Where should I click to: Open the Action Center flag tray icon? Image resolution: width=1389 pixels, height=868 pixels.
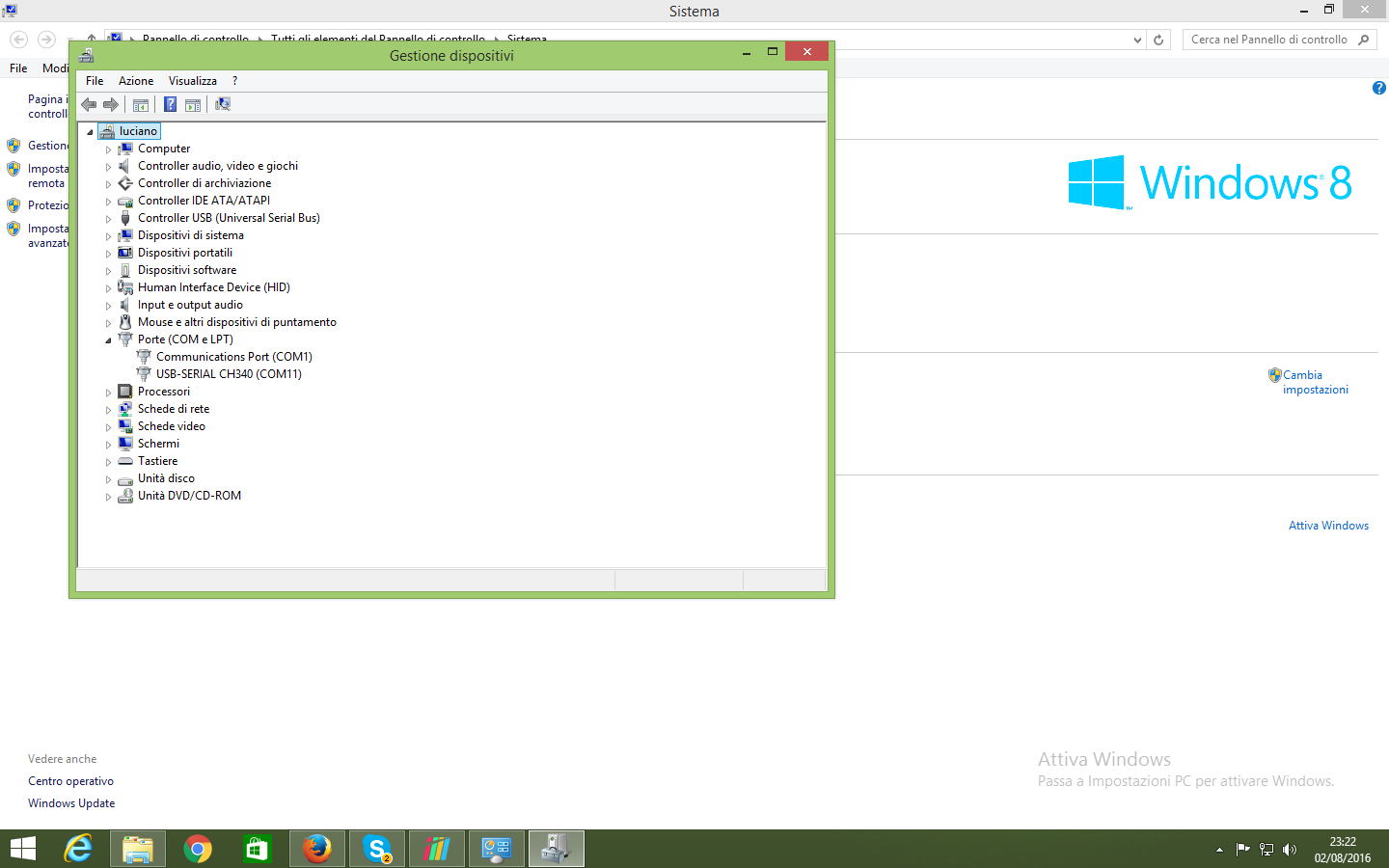tap(1243, 850)
